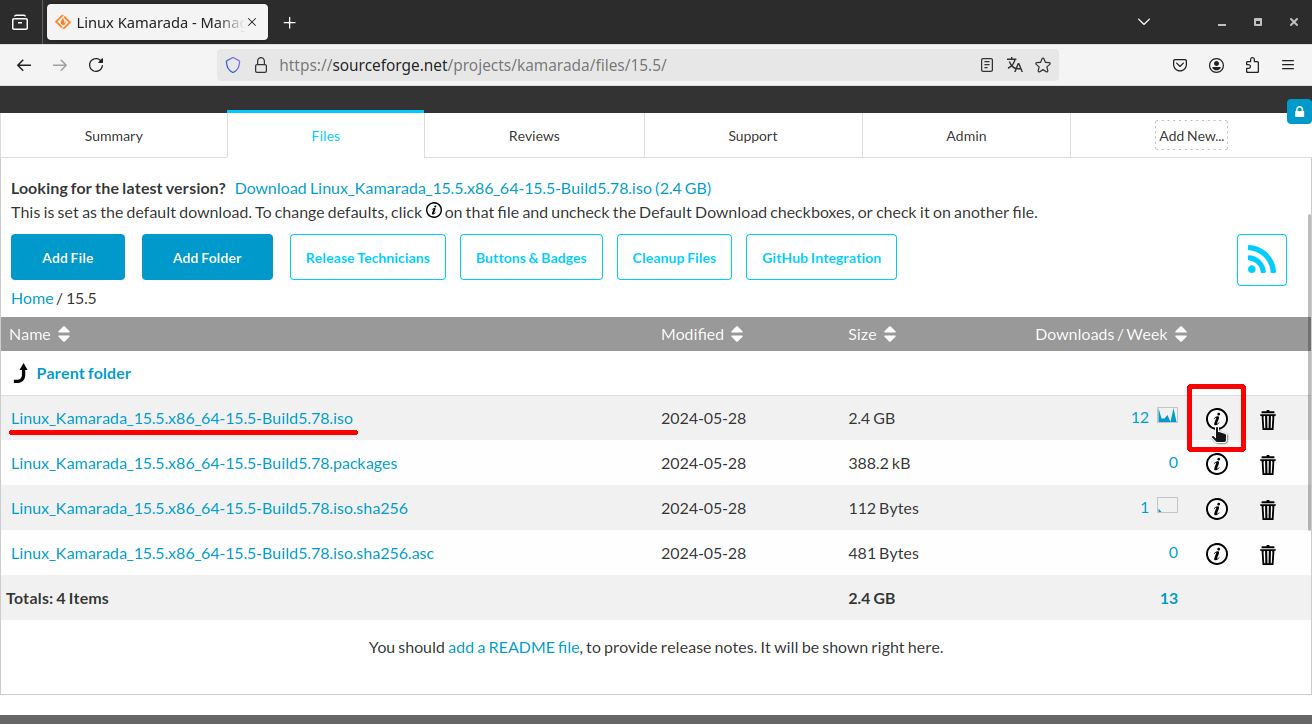Open the extensions puzzle icon
The height and width of the screenshot is (724, 1312).
[1252, 65]
